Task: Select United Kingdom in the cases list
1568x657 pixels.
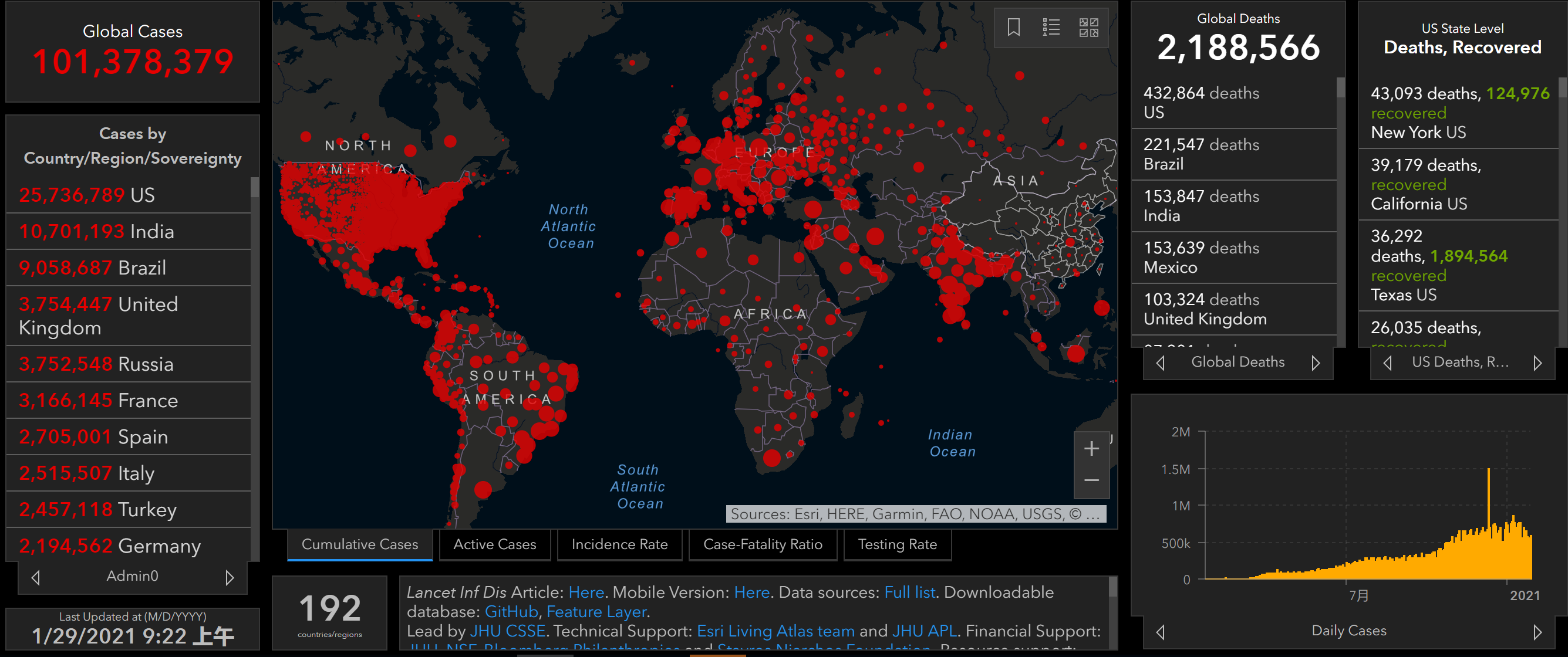Action: click(x=129, y=316)
